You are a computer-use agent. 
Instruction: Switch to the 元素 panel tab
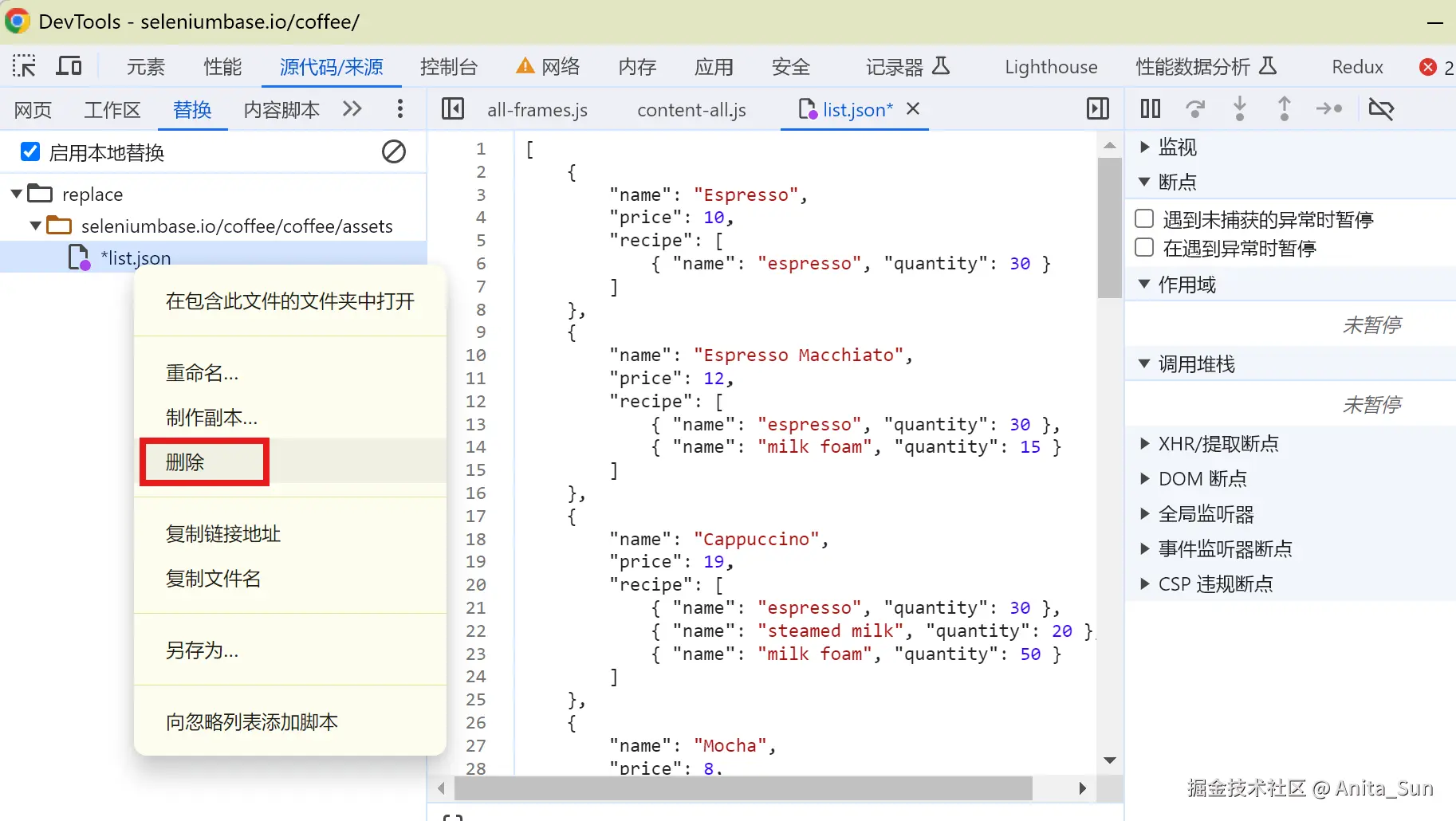pos(146,67)
